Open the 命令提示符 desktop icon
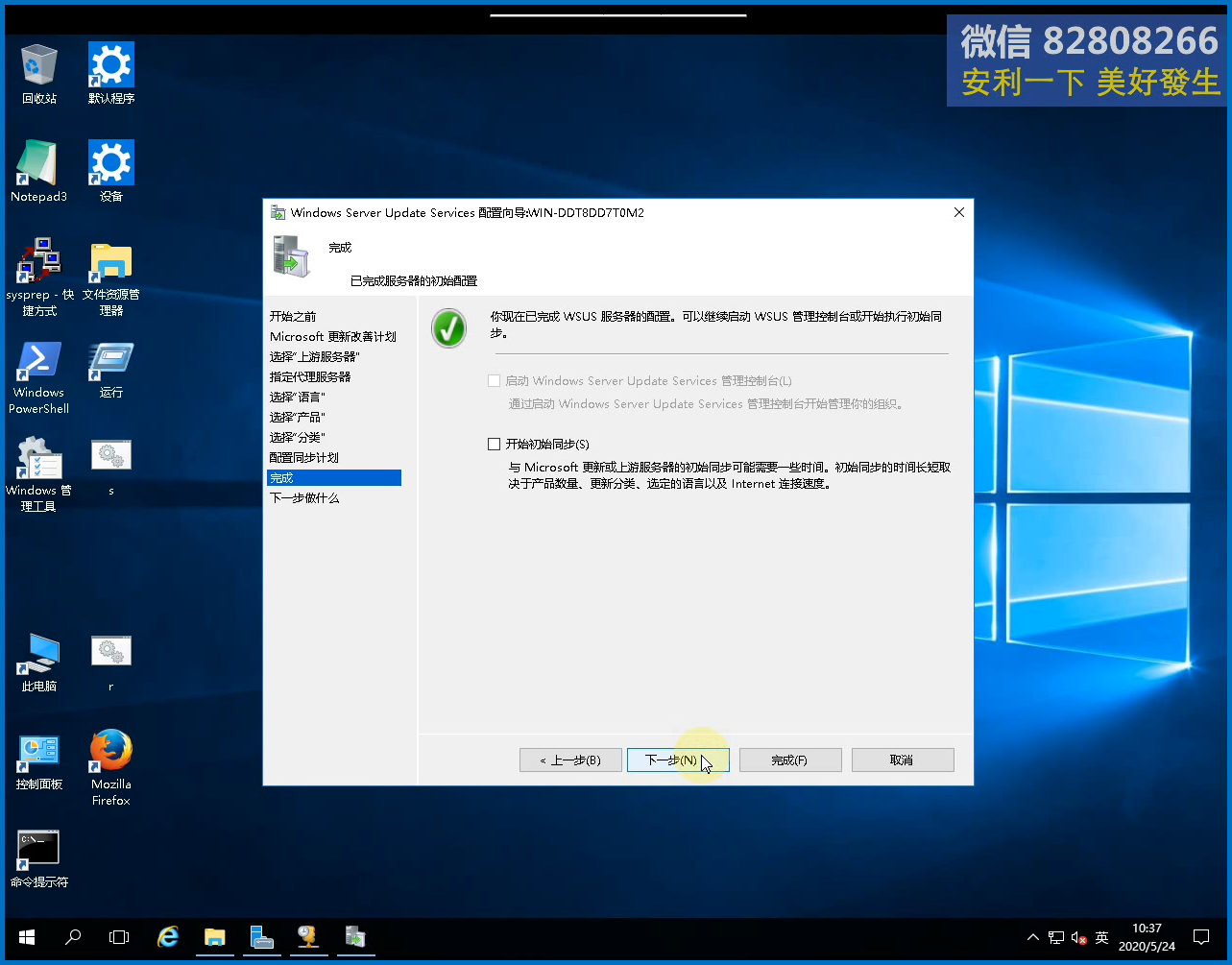Screen dimensions: 1232x965 [x=38, y=859]
